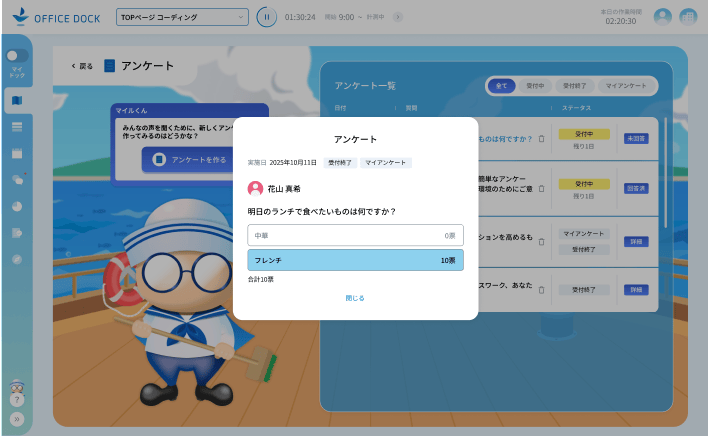The height and width of the screenshot is (436, 708).
Task: Open 詳細 for the マイアンケート row
Action: click(636, 241)
